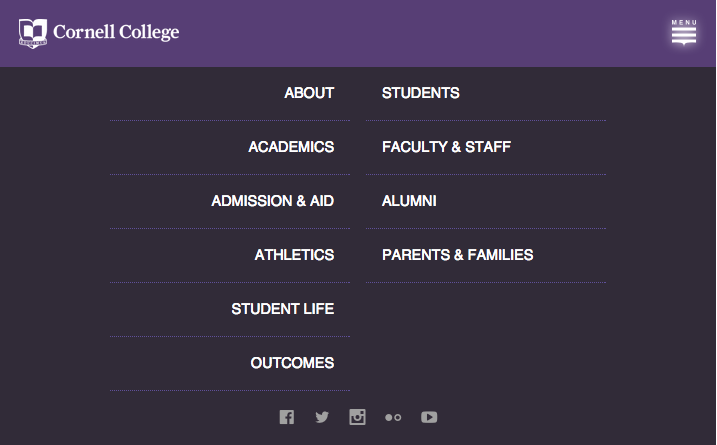Open the ATHLETICS menu item

[294, 255]
